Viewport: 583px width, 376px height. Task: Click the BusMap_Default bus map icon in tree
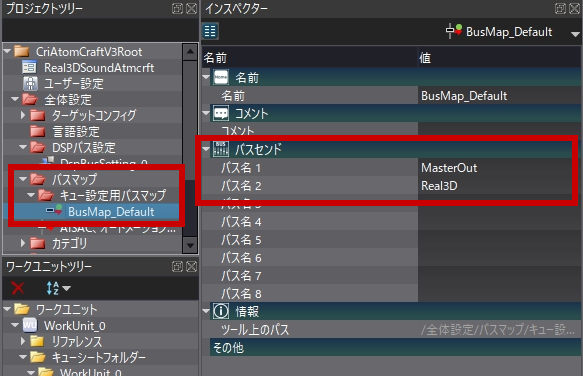[x=54, y=210]
